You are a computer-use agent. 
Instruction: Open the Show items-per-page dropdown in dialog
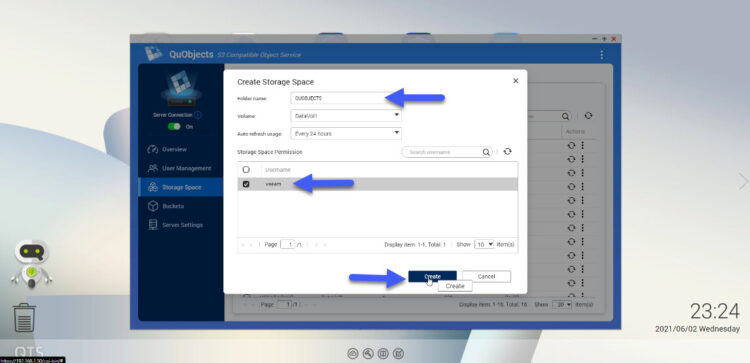pos(484,244)
